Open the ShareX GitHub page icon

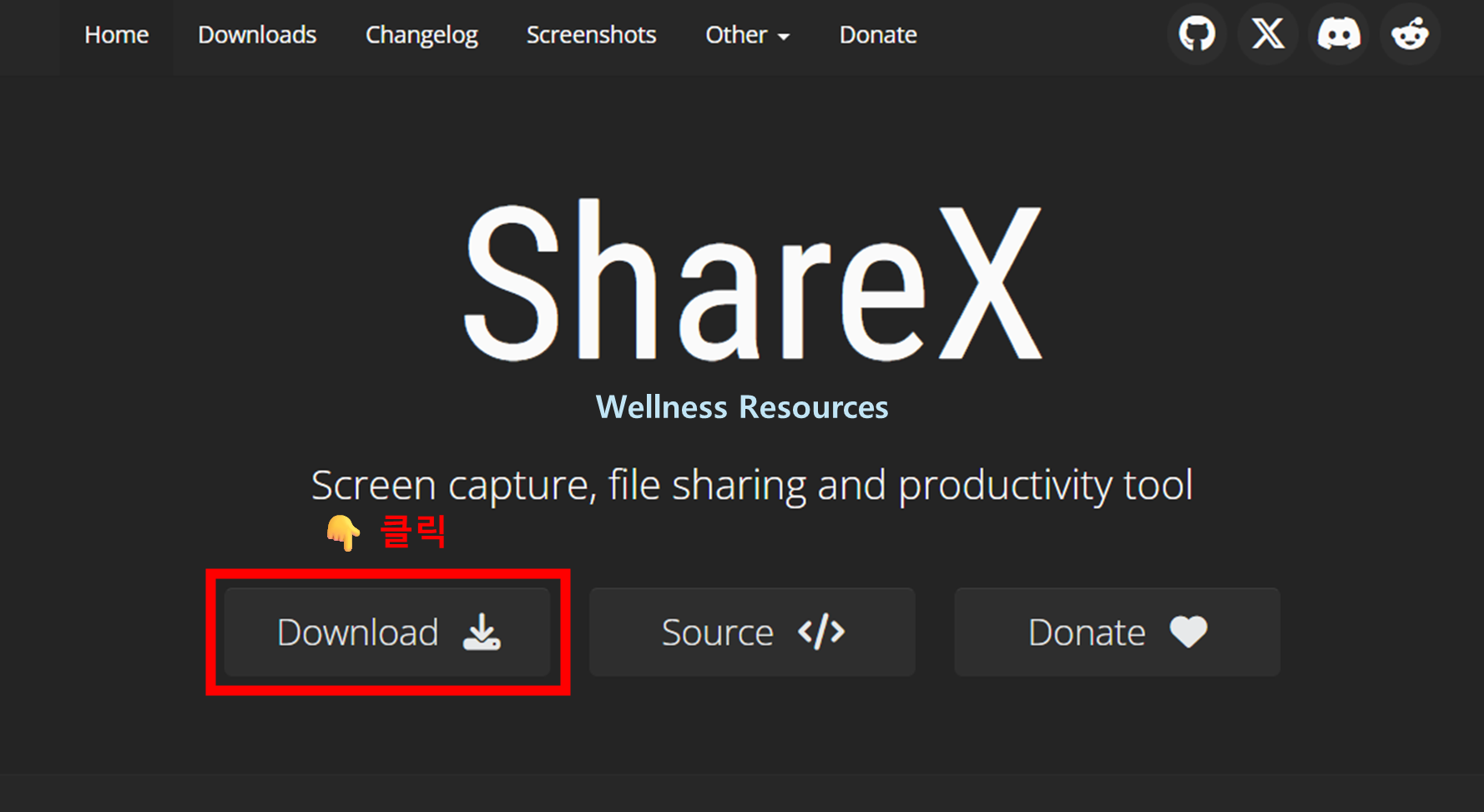click(x=1197, y=34)
